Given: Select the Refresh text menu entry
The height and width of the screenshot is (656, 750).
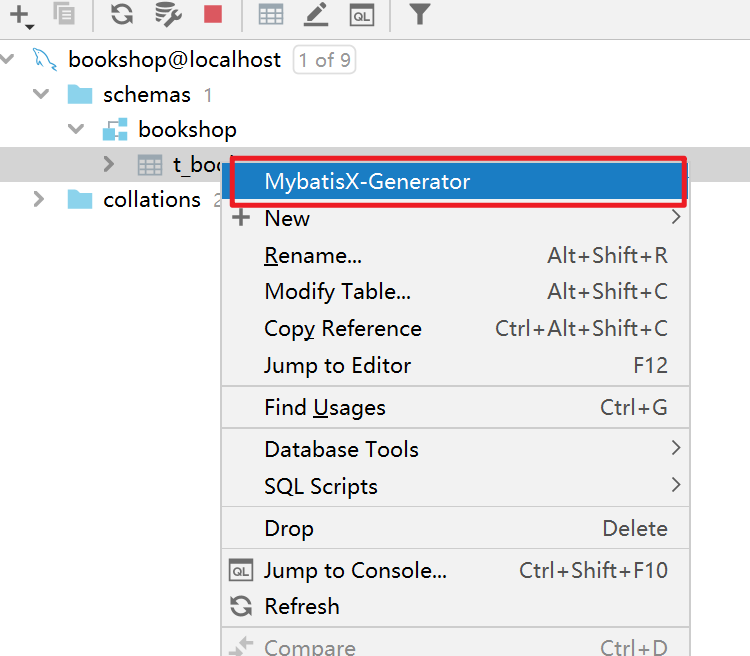Looking at the screenshot, I should coord(302,607).
